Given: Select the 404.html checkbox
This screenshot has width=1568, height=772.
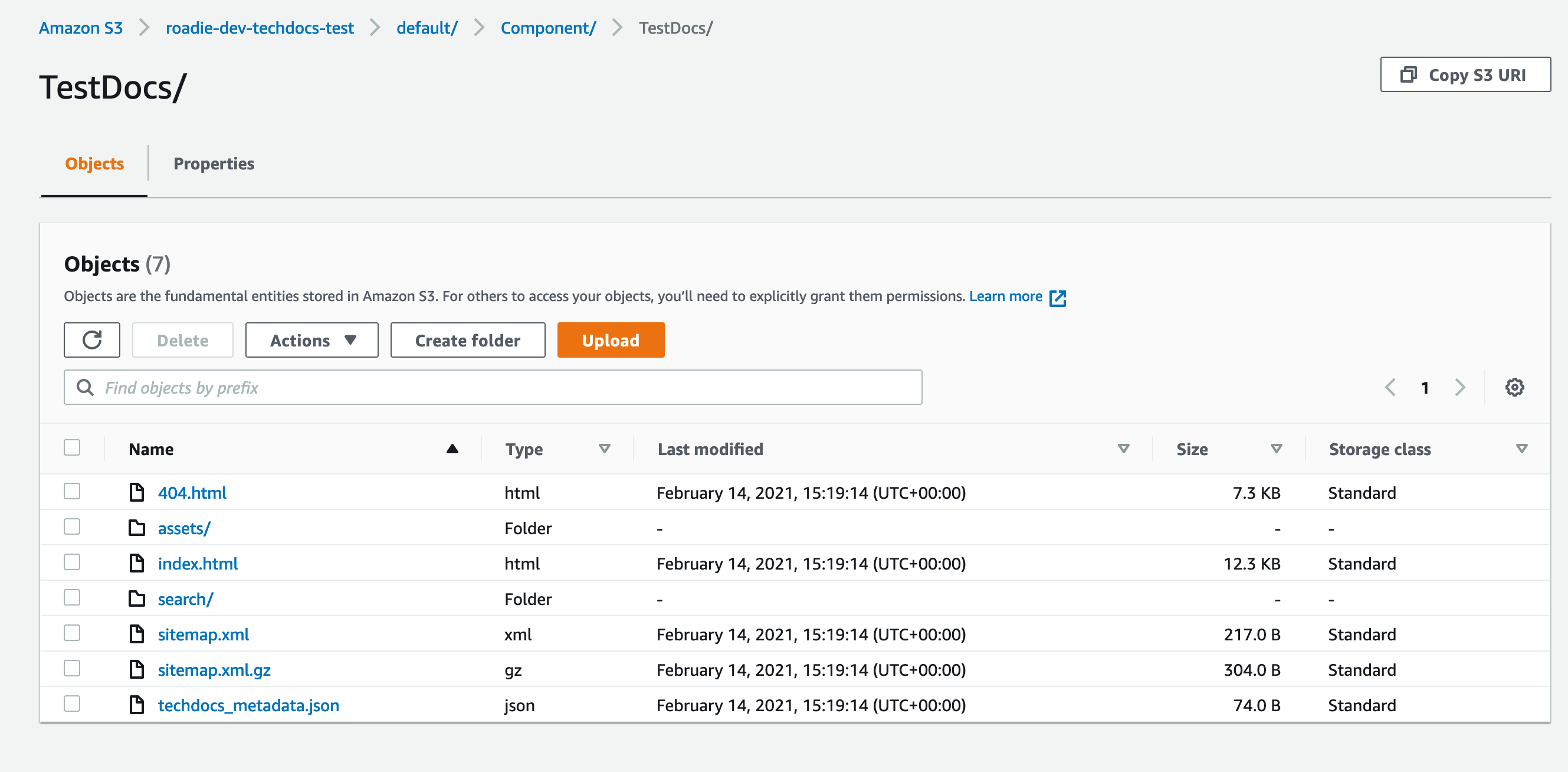Looking at the screenshot, I should pos(73,491).
